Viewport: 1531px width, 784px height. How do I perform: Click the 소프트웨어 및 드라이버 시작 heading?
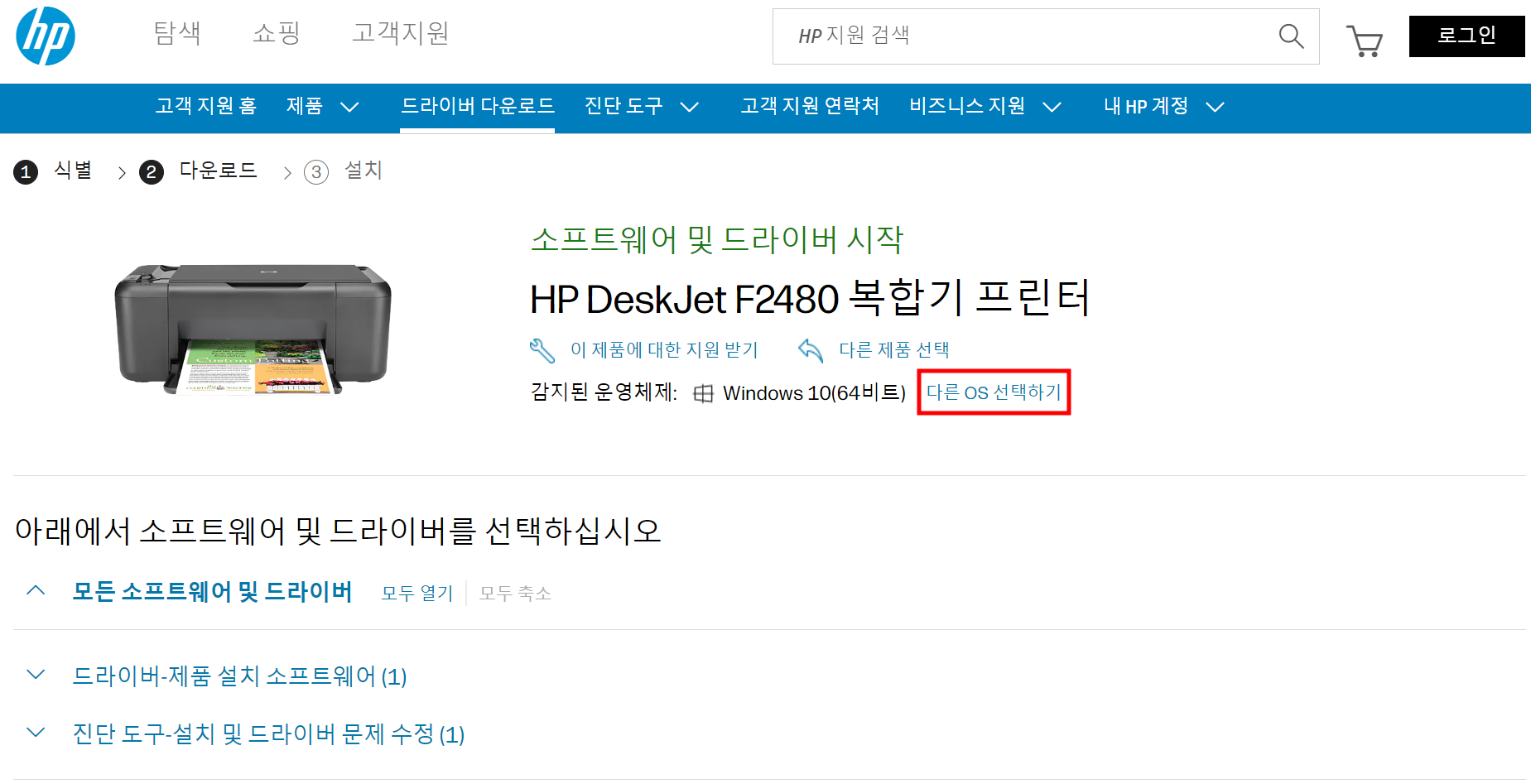click(x=717, y=240)
